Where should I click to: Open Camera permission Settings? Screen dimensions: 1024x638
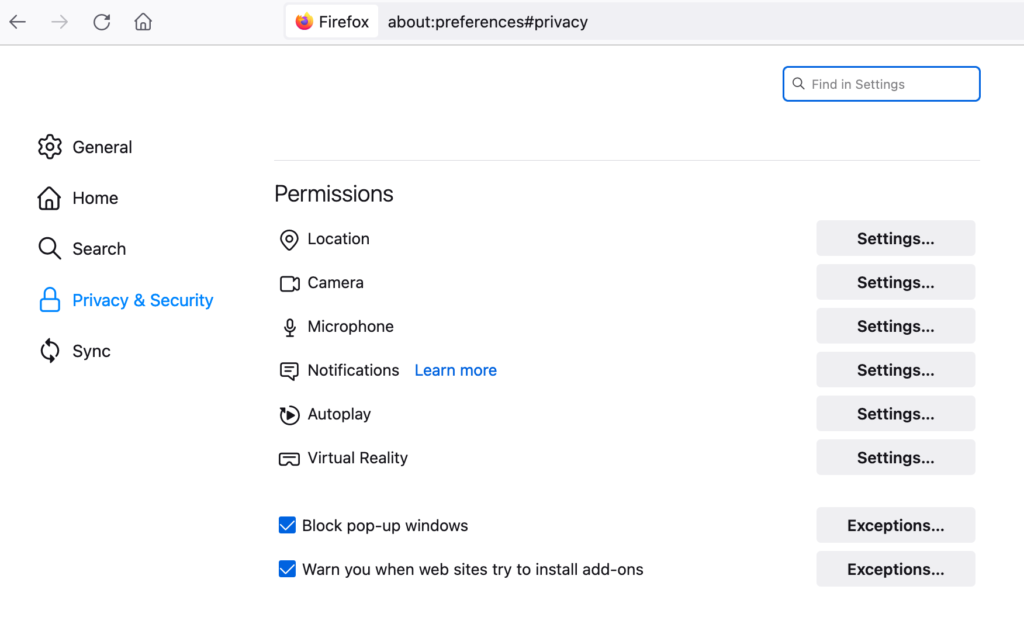pos(895,282)
